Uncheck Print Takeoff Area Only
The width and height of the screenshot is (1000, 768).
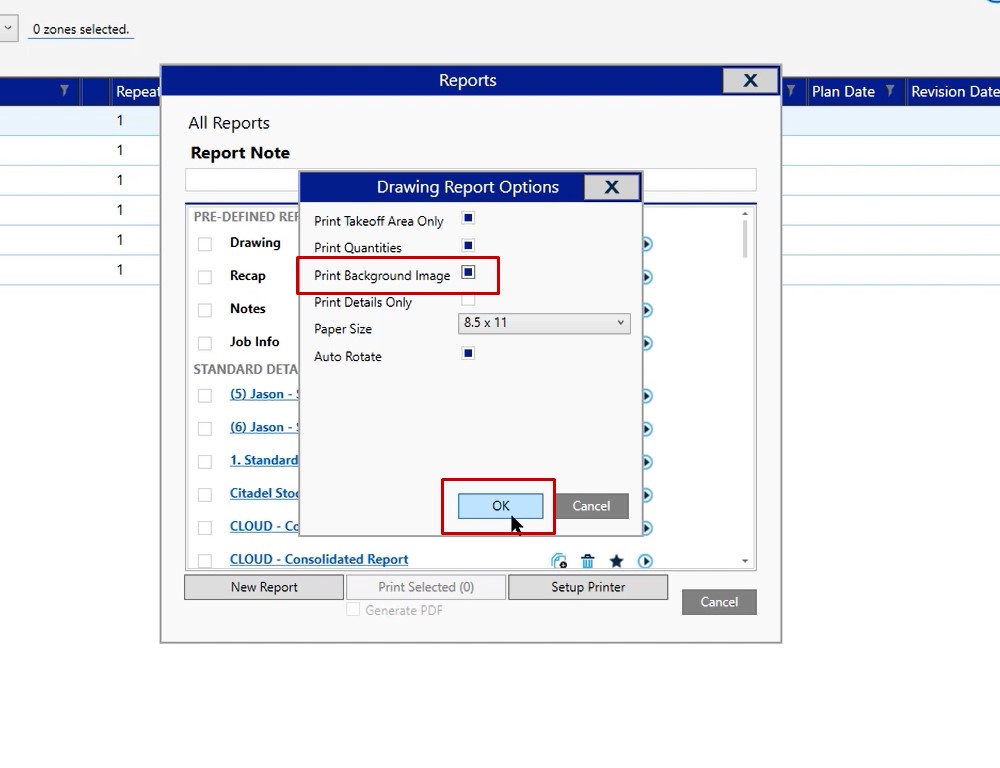click(x=468, y=218)
